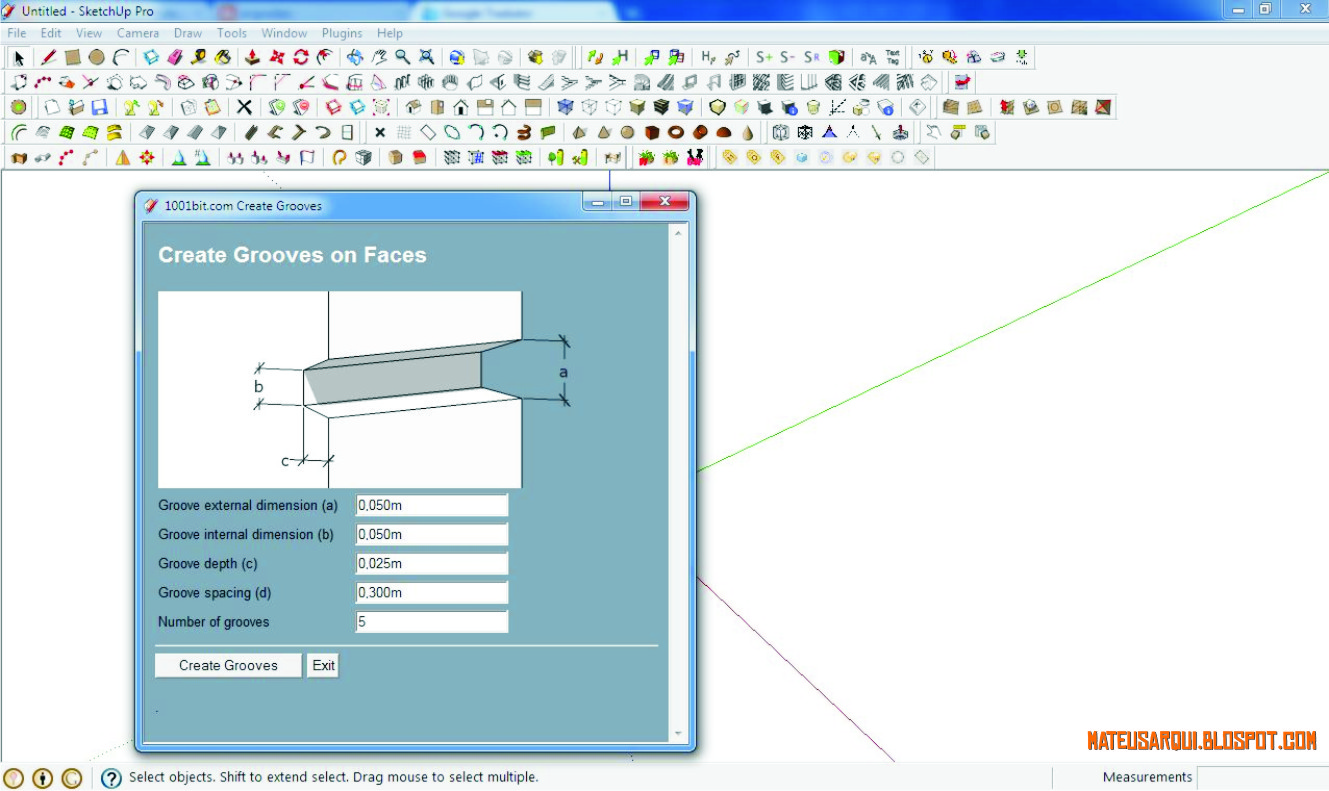The height and width of the screenshot is (791, 1329).
Task: Click the first round status bar indicator
Action: tap(13, 778)
